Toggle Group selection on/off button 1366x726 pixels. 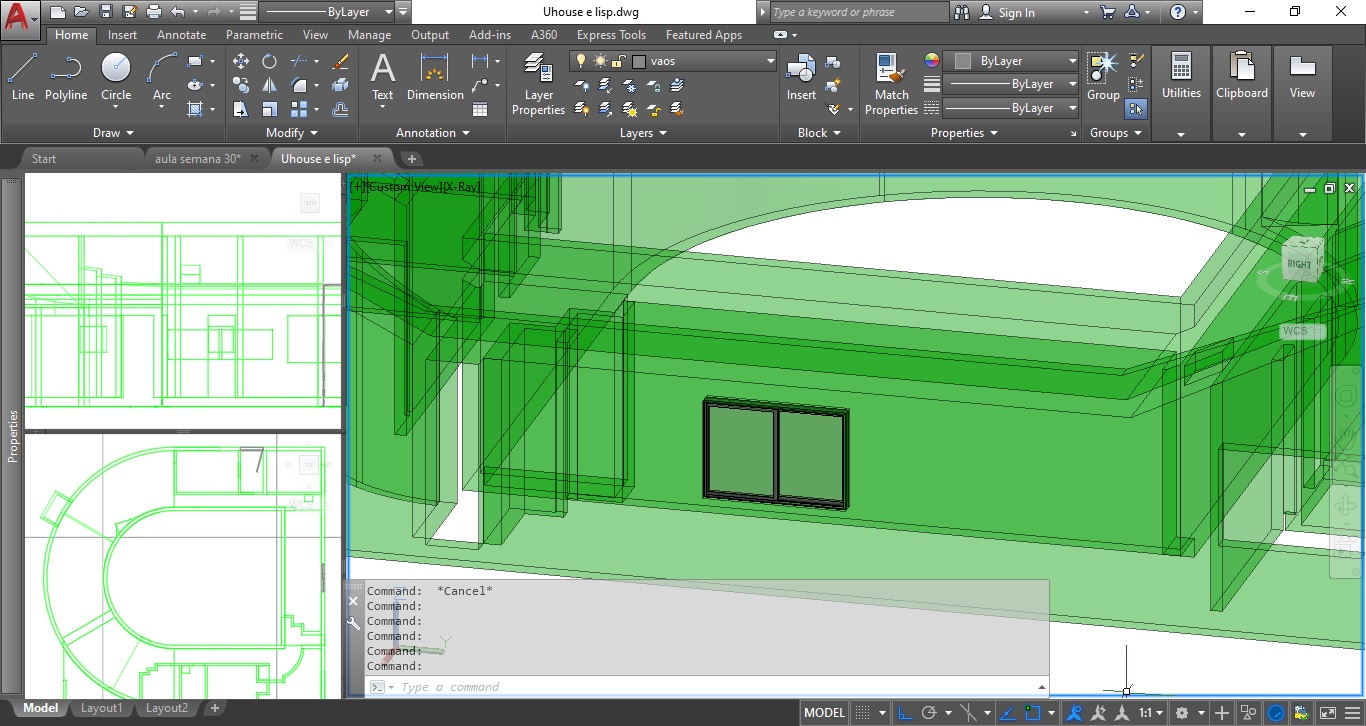coord(1136,109)
